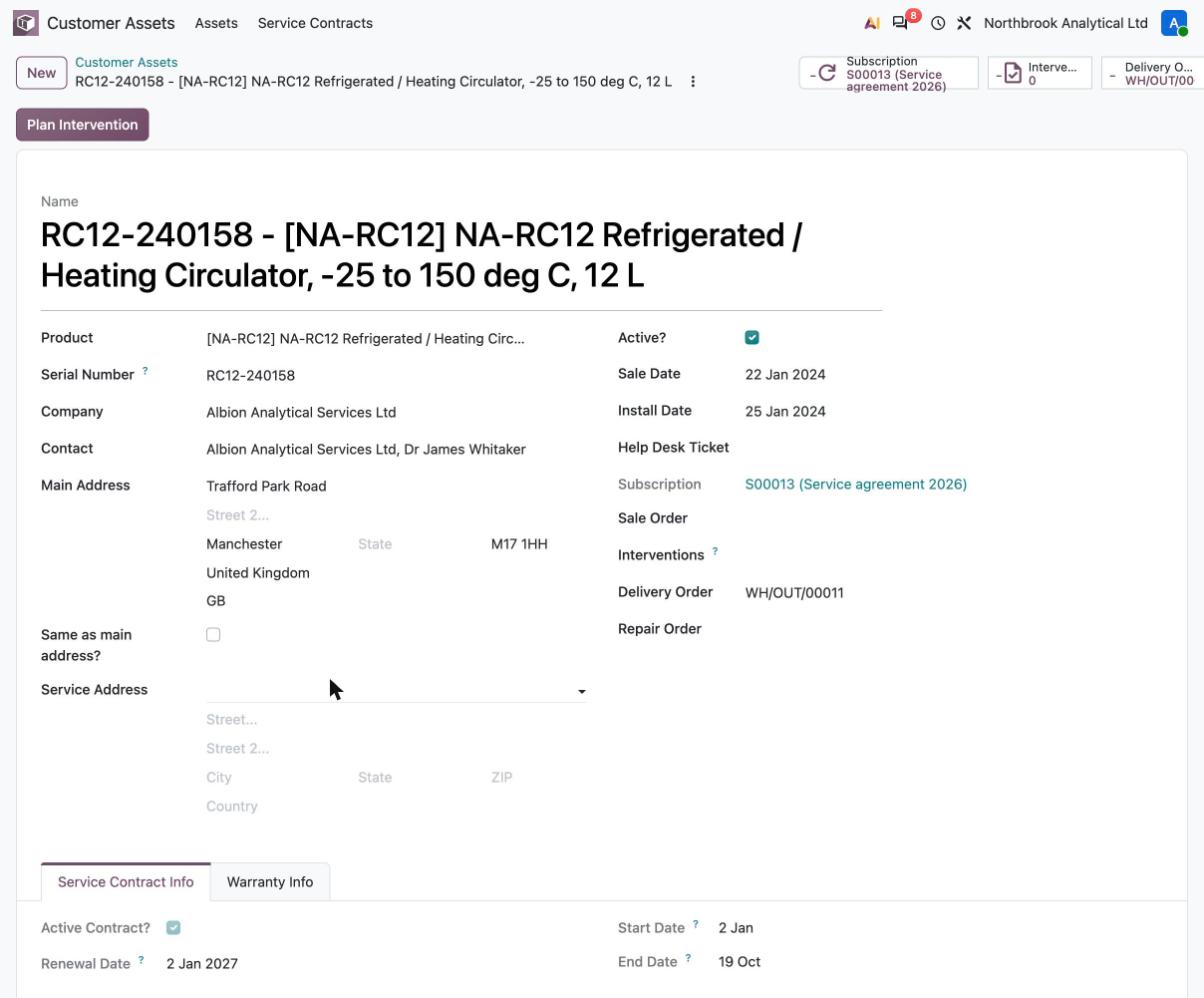Viewport: 1204px width, 998px height.
Task: Open the messages icon with 8 badge
Action: coord(901,23)
